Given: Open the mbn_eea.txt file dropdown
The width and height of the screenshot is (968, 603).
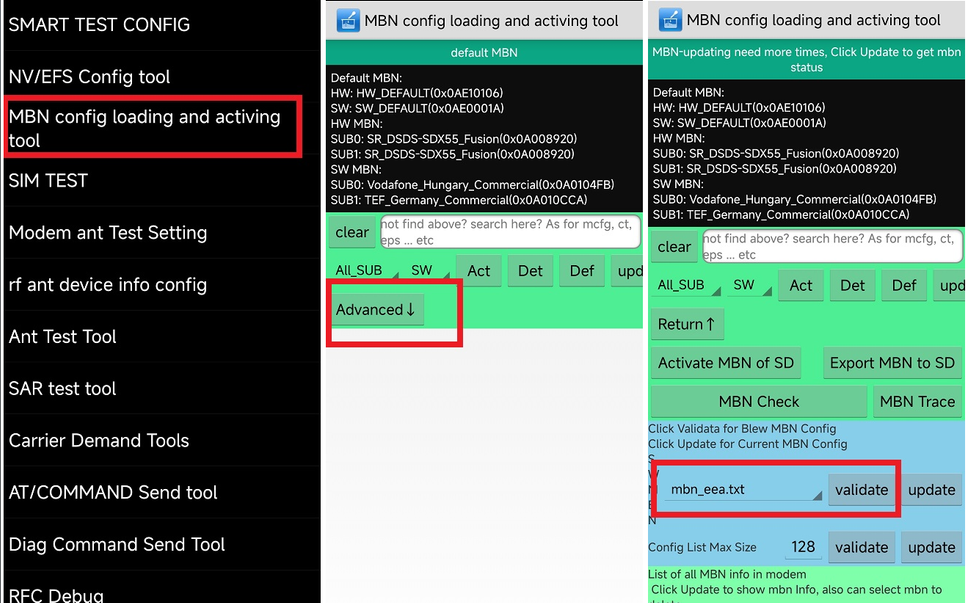Looking at the screenshot, I should (741, 490).
